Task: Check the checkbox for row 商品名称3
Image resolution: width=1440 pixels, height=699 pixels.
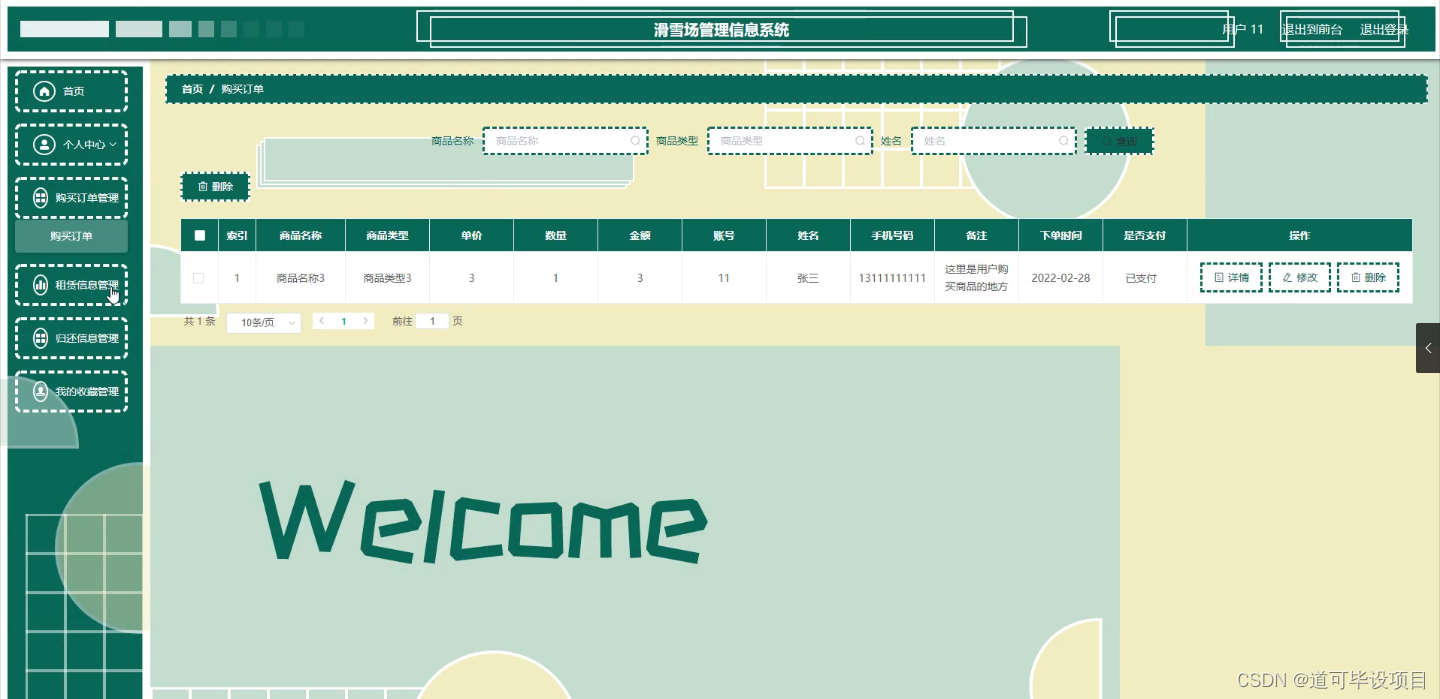Action: [x=198, y=278]
